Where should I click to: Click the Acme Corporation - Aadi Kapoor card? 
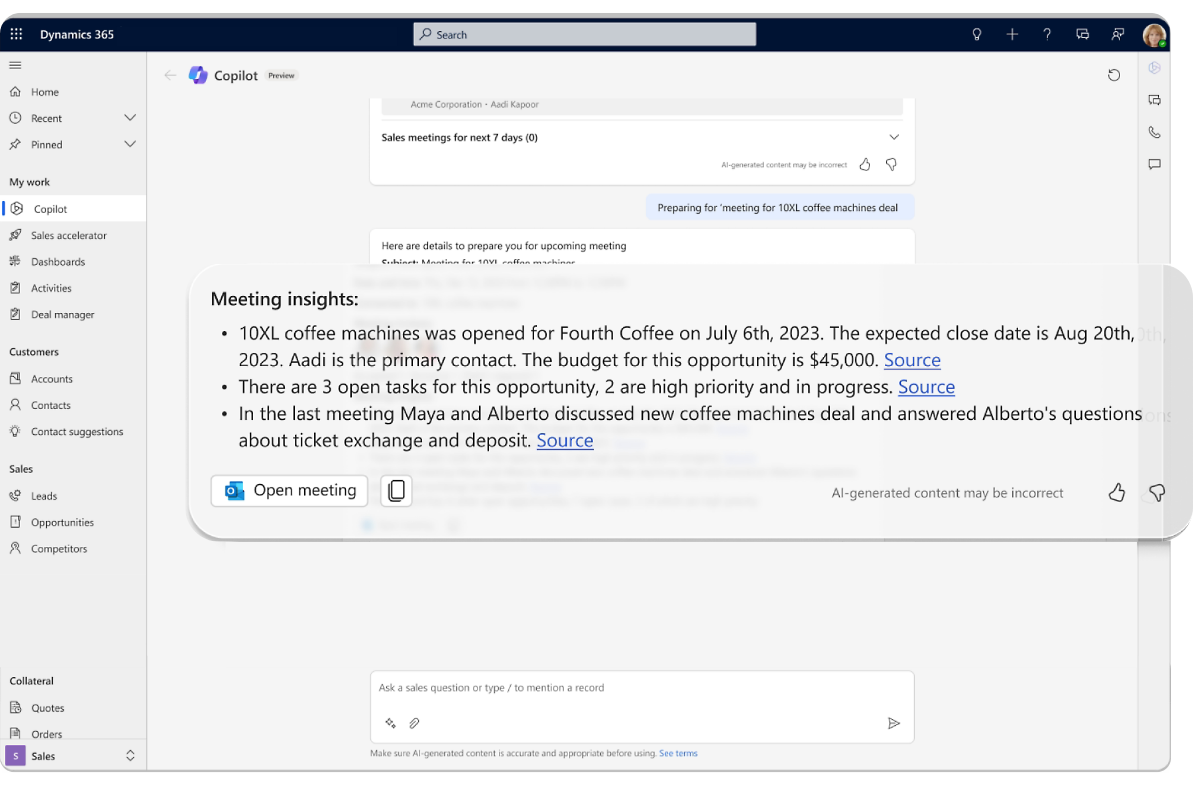click(642, 105)
